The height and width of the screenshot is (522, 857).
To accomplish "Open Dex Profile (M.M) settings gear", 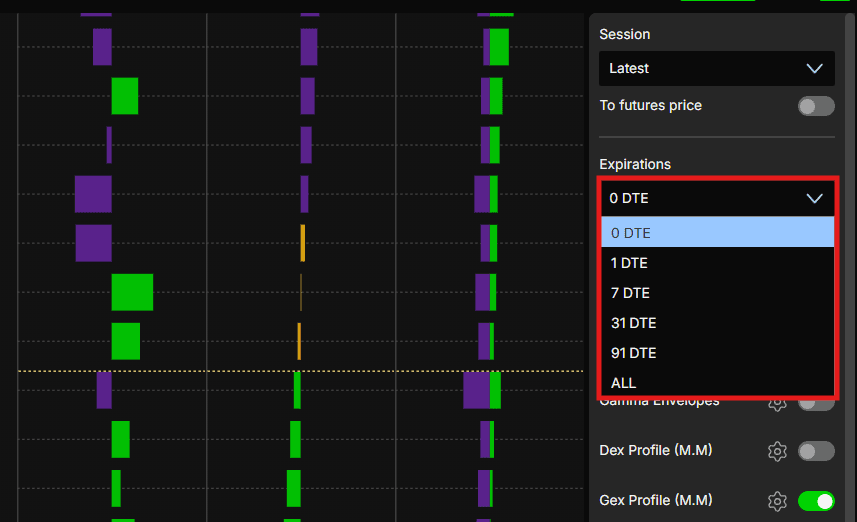I will pyautogui.click(x=777, y=451).
